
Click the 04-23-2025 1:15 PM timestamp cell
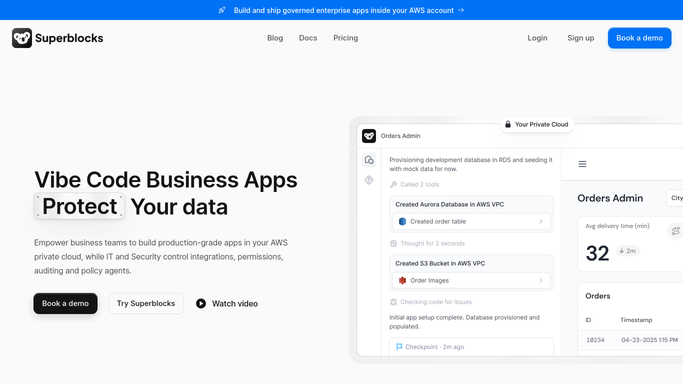point(649,340)
